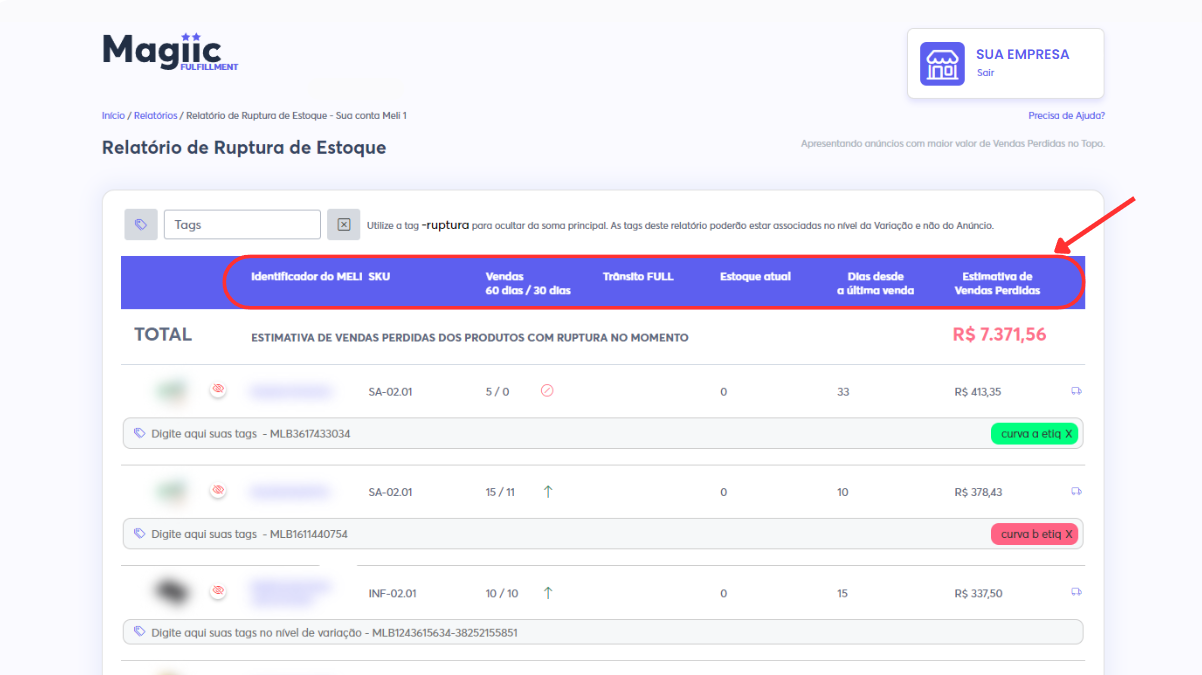The height and width of the screenshot is (675, 1202).
Task: Open the Relatórios breadcrumb link
Action: coord(155,116)
